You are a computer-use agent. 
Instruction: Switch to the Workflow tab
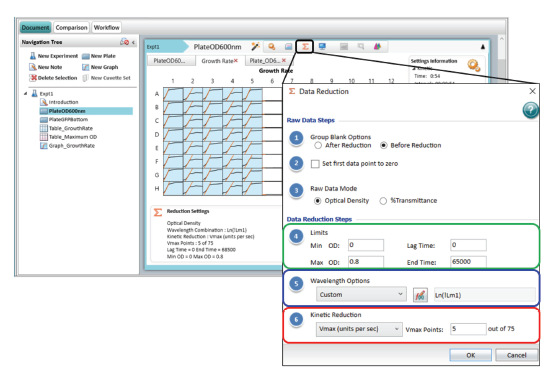[x=106, y=27]
